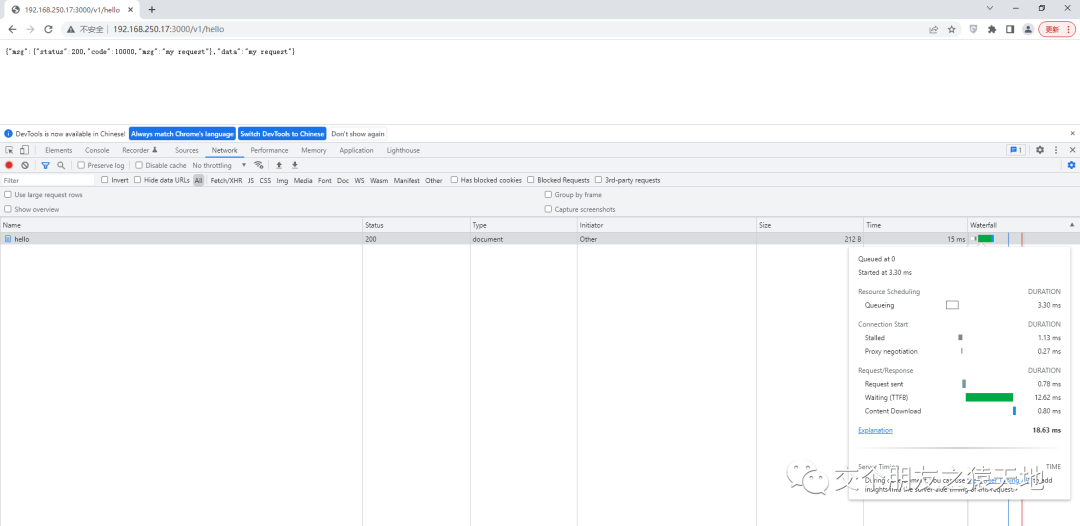Reload the current page

tap(48, 29)
